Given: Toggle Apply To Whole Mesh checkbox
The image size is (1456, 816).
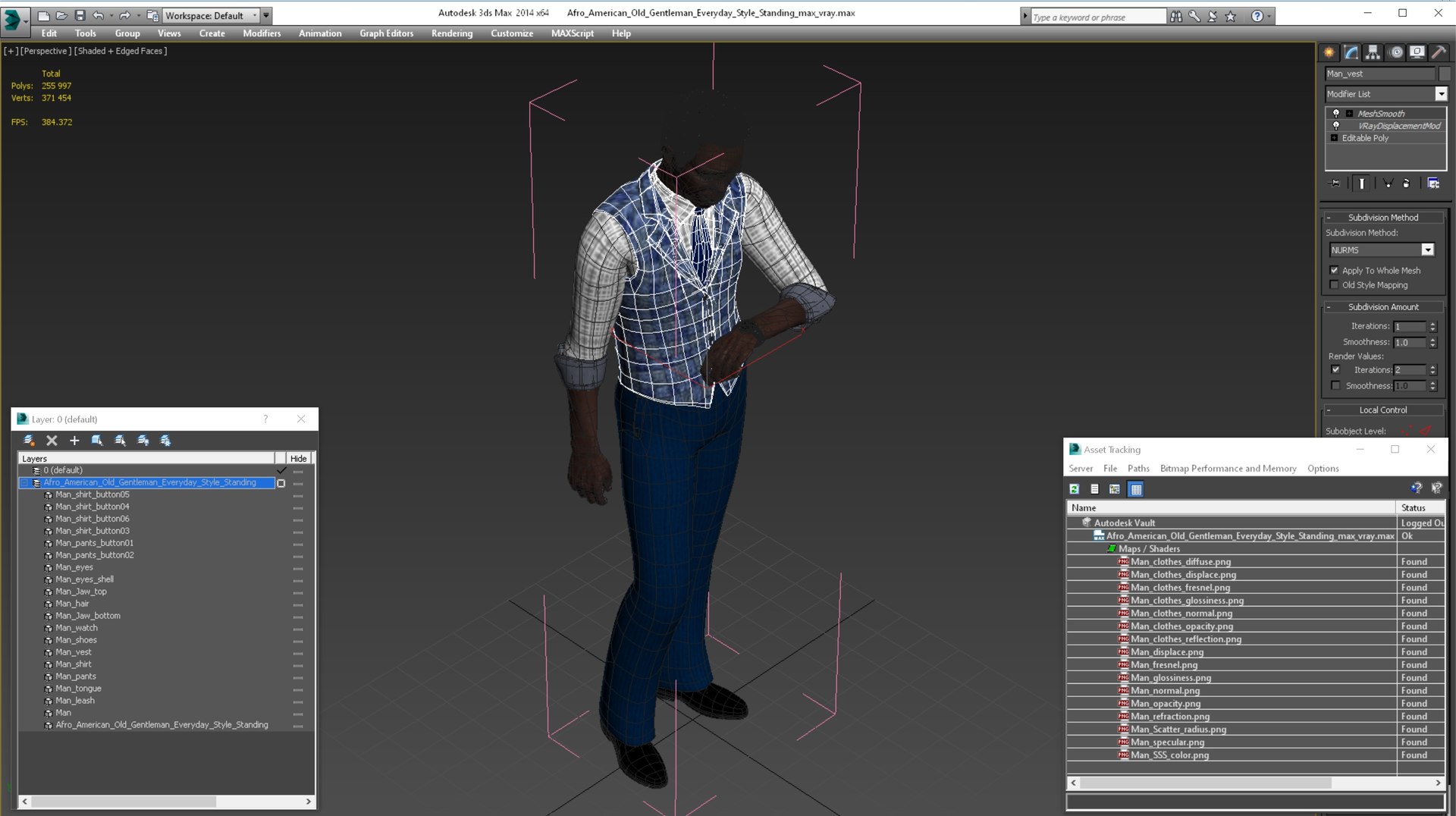Looking at the screenshot, I should (x=1335, y=271).
